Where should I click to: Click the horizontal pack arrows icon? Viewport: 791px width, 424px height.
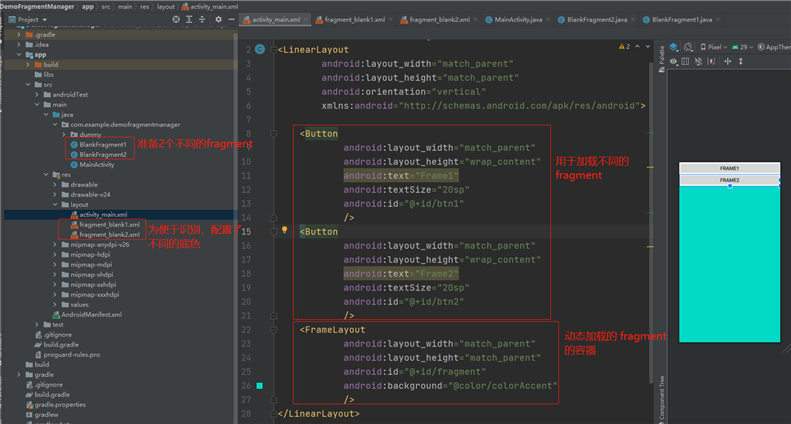coord(727,61)
